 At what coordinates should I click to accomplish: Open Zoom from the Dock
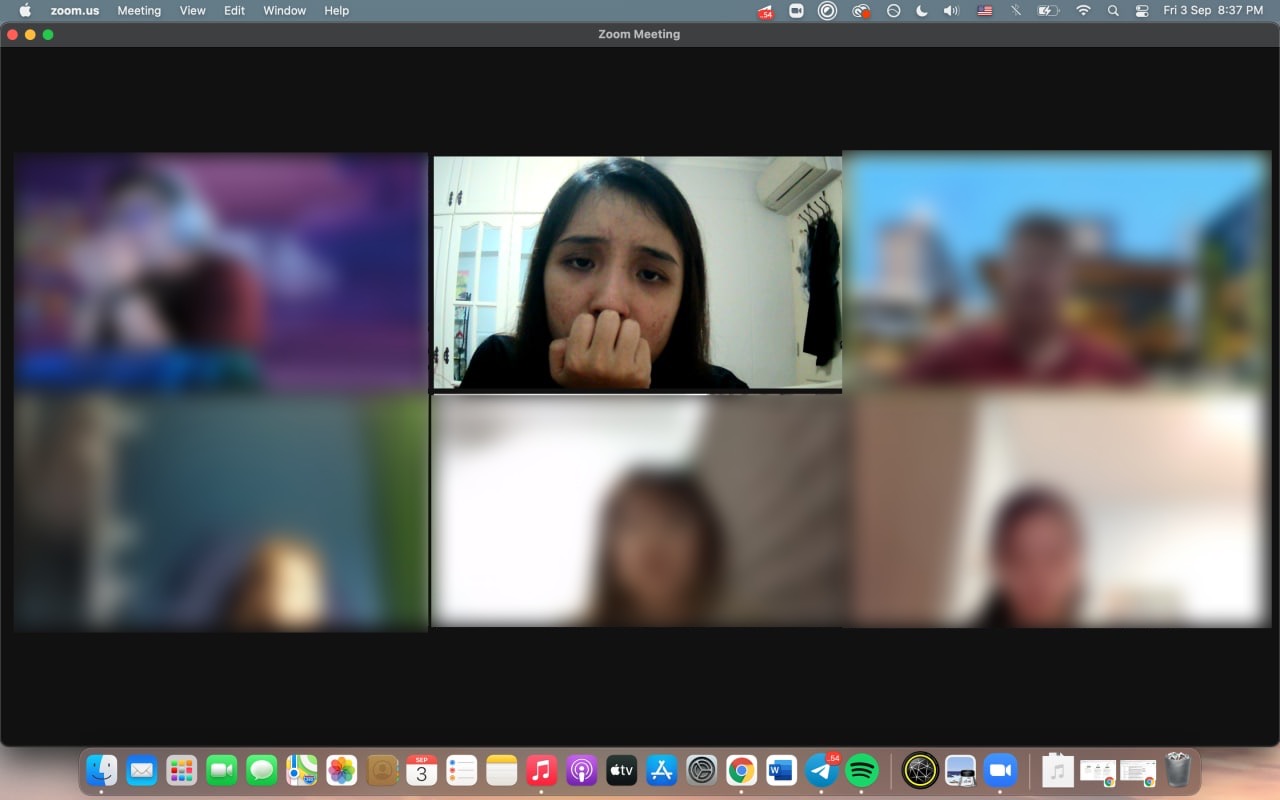tap(1000, 770)
